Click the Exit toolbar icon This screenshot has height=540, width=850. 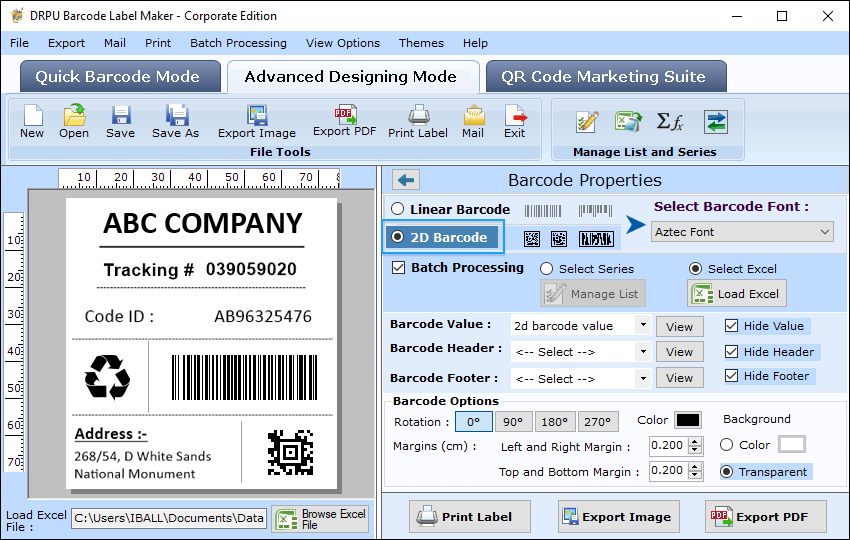(x=515, y=115)
